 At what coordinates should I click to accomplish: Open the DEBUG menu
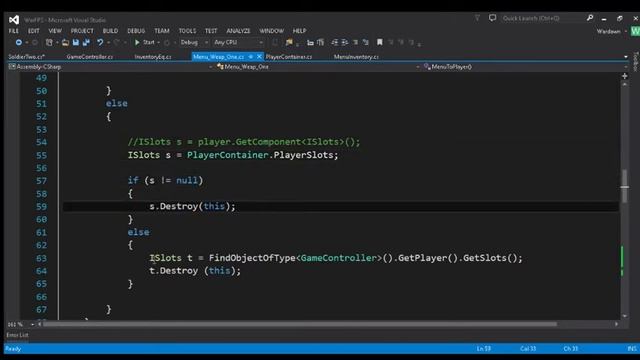(136, 31)
